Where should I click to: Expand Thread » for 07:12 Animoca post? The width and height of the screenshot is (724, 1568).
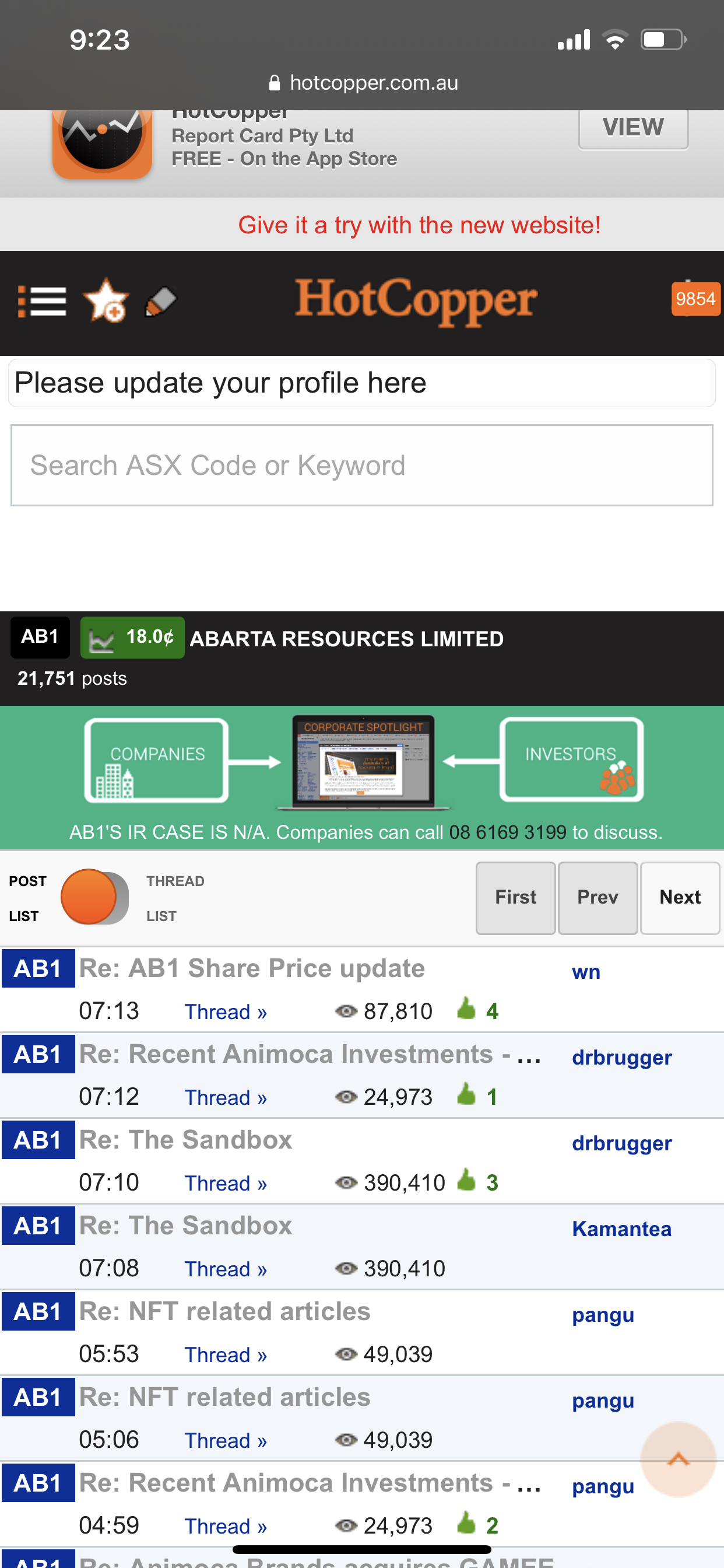click(226, 1097)
